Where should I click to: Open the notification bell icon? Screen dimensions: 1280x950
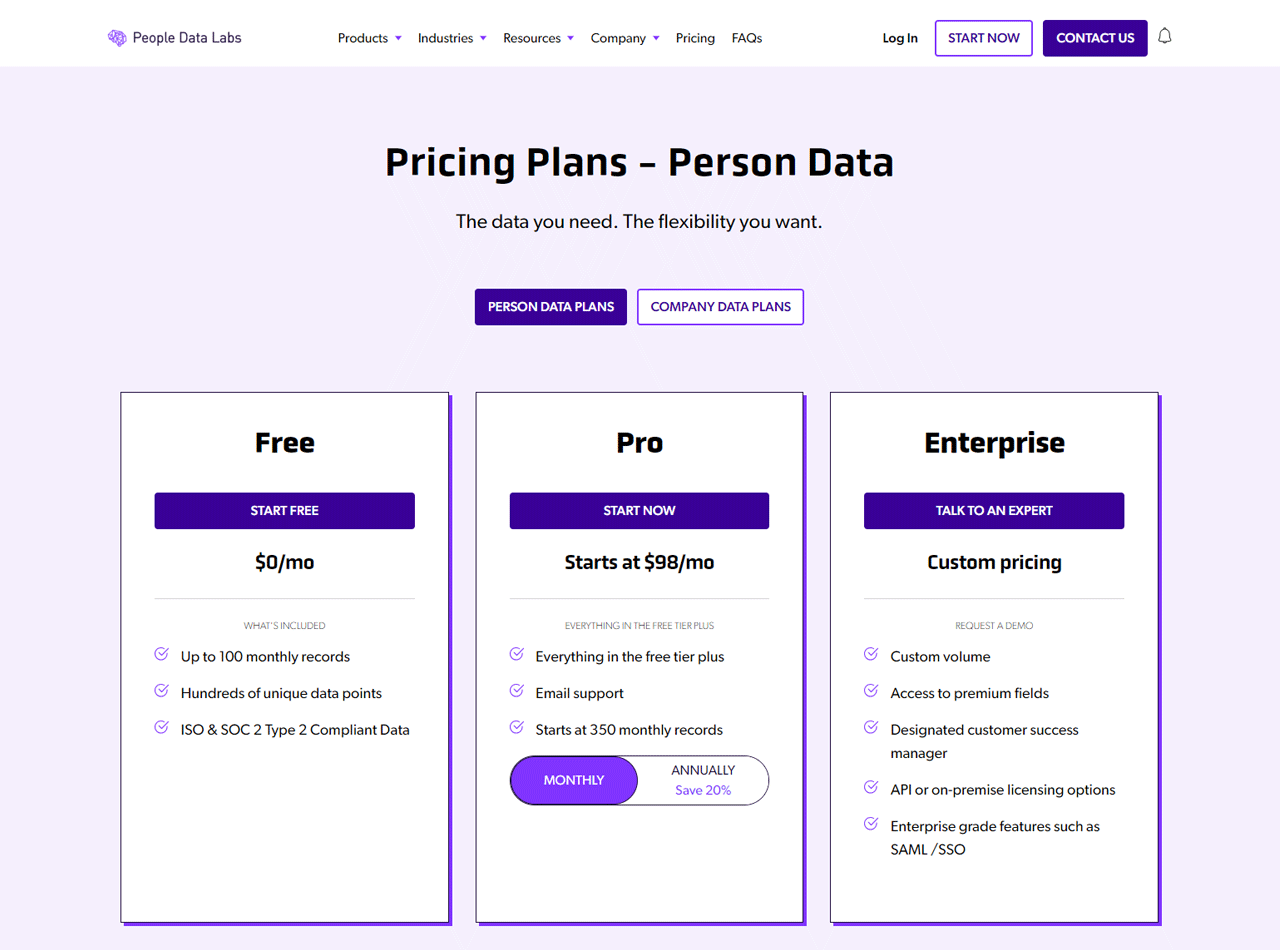click(x=1164, y=34)
